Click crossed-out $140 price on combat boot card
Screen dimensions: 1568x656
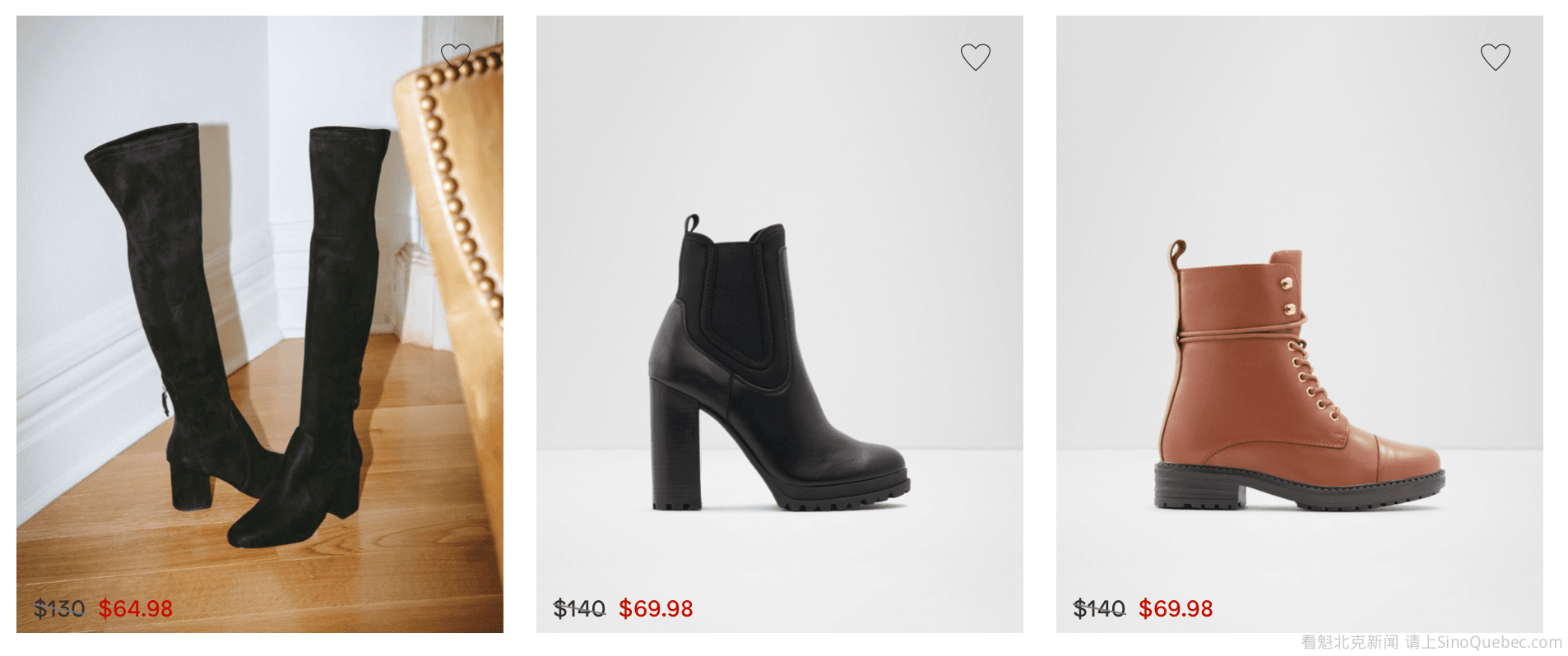(x=1099, y=608)
